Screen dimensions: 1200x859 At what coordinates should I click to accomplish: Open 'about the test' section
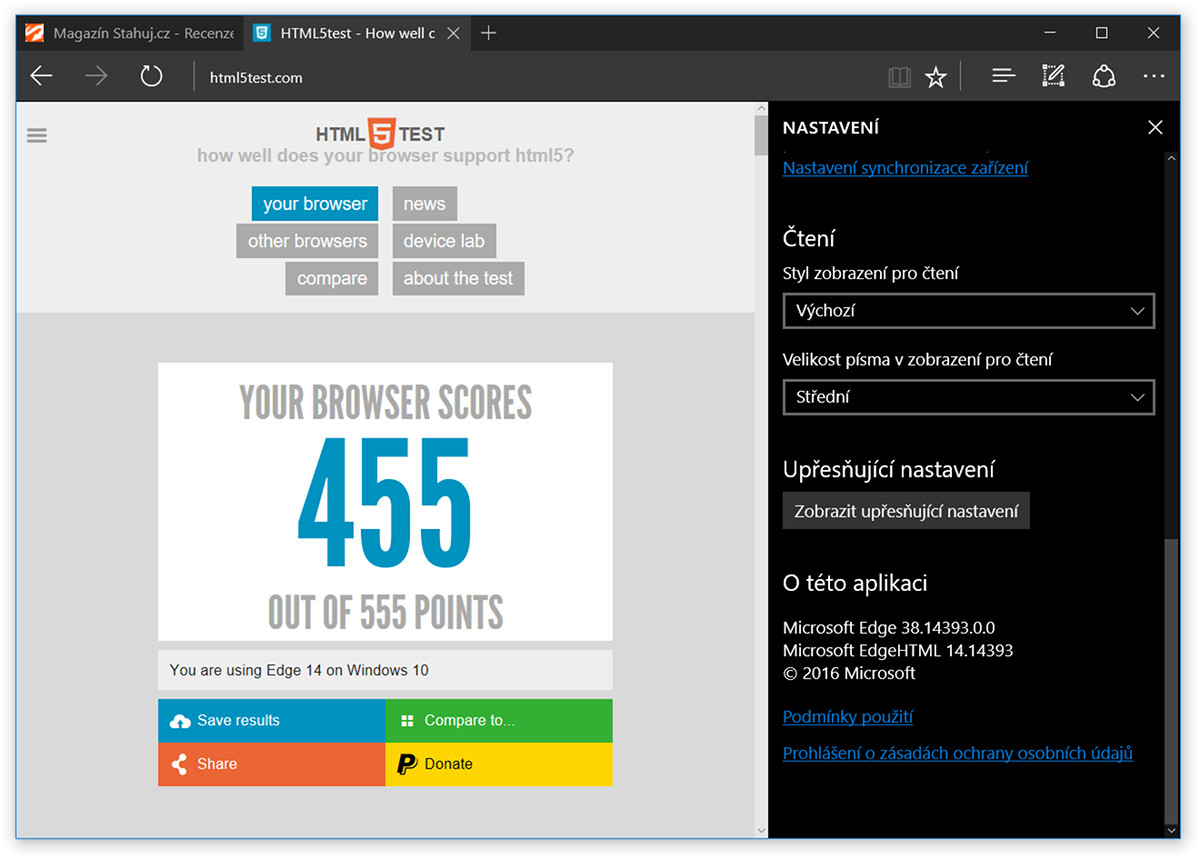click(458, 278)
